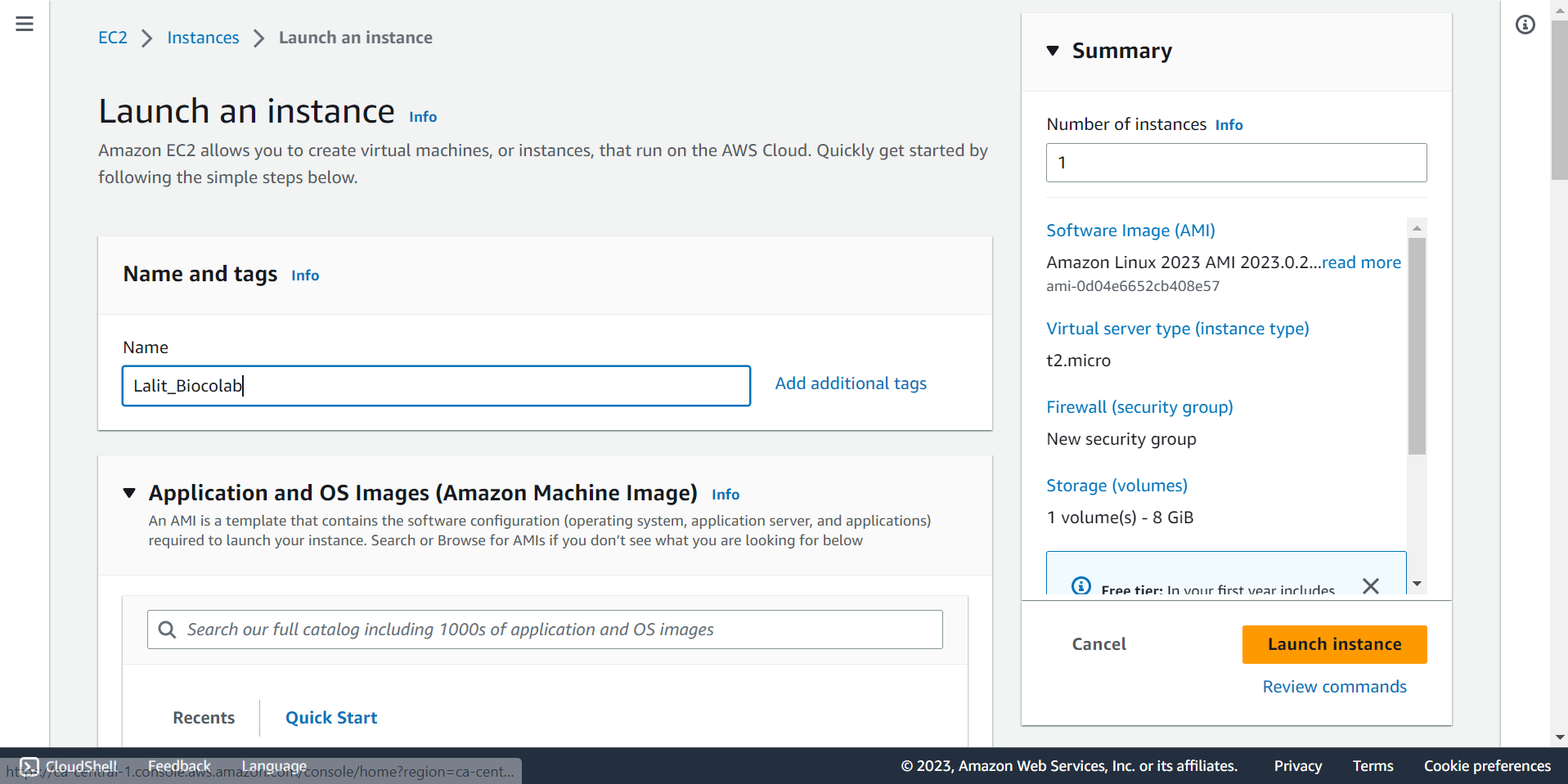Open Virtual server type summary link

point(1177,329)
